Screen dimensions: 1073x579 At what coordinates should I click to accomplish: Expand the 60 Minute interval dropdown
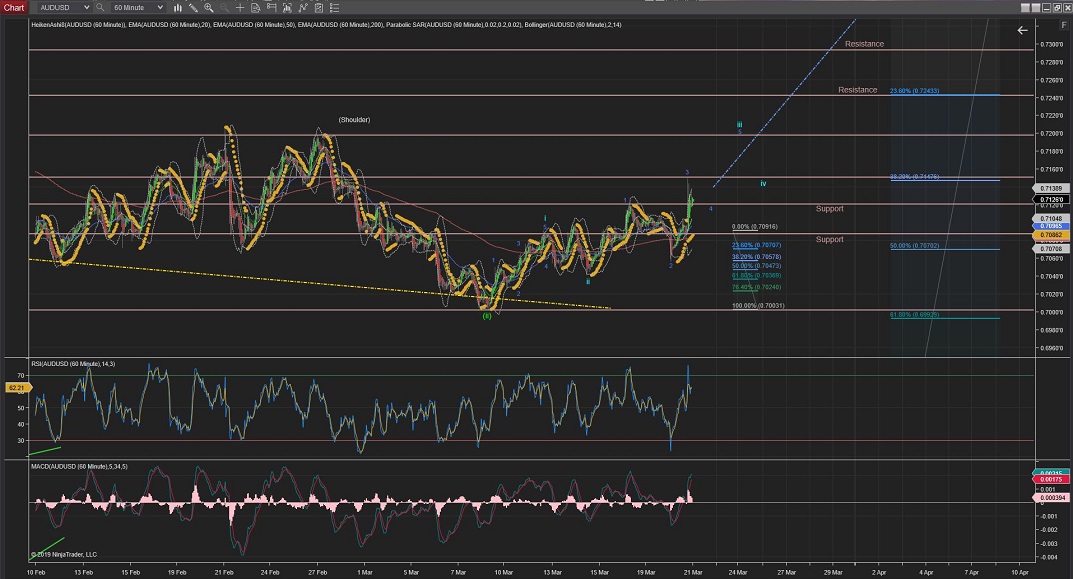(160, 7)
